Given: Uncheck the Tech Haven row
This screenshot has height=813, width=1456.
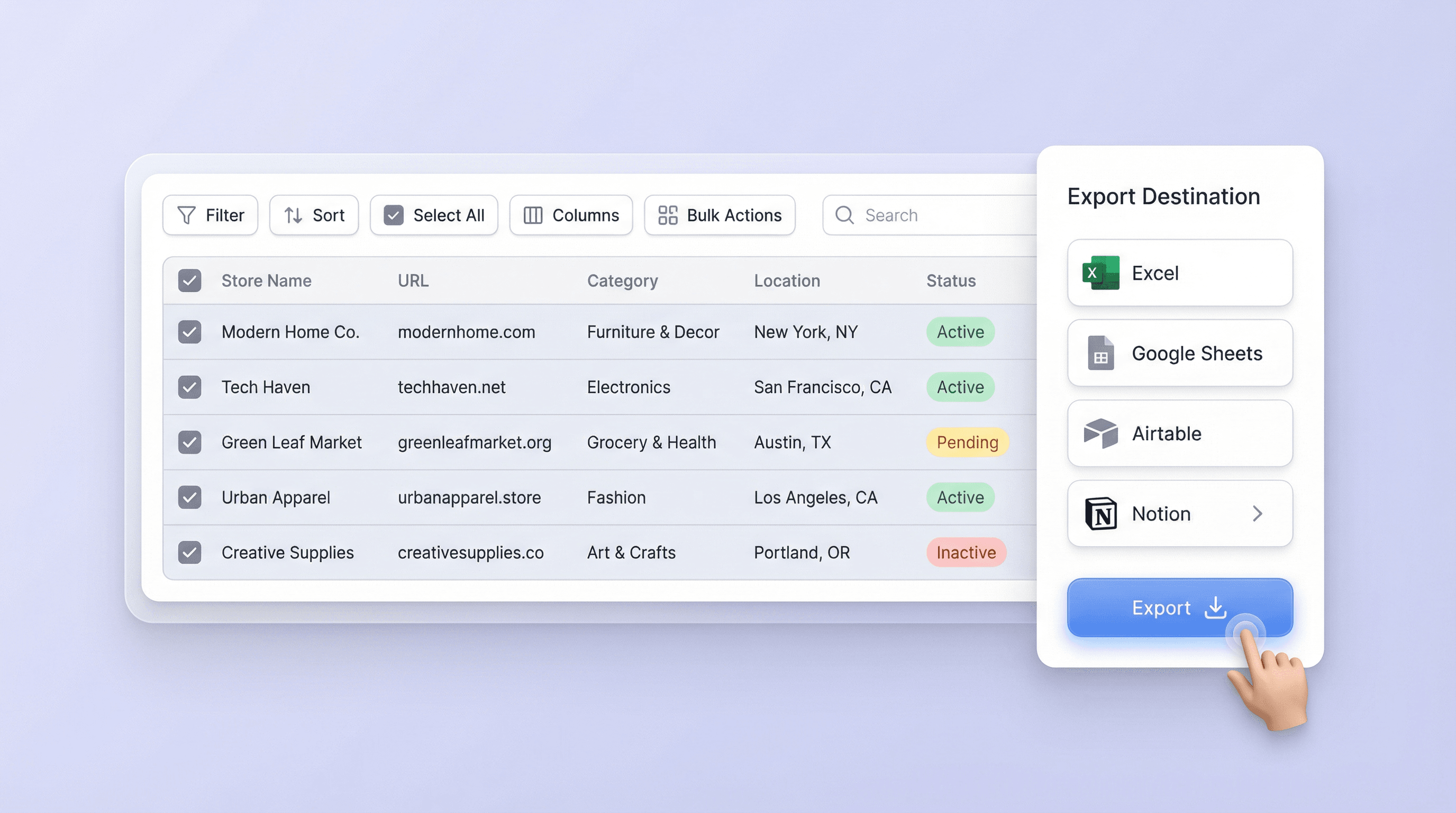Looking at the screenshot, I should pyautogui.click(x=190, y=387).
